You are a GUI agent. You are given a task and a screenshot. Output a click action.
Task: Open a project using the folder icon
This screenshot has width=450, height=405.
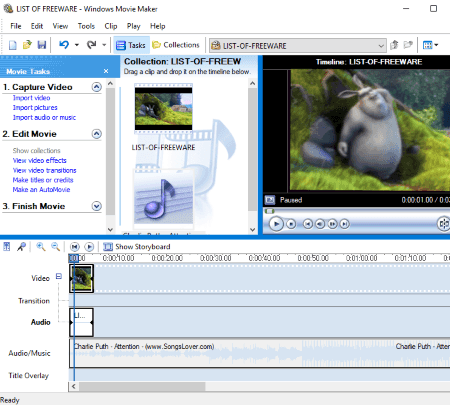coord(27,45)
